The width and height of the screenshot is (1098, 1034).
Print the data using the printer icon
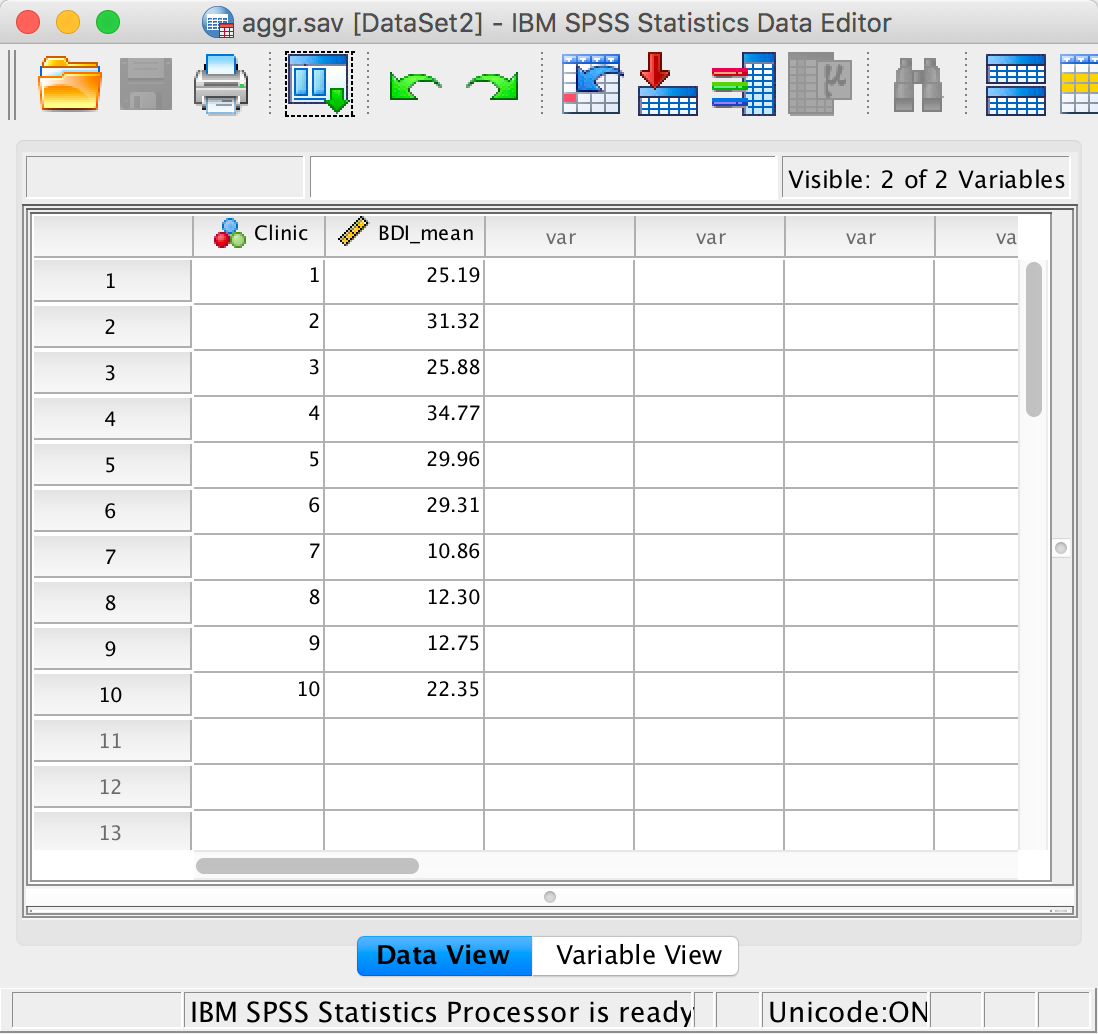pyautogui.click(x=220, y=84)
